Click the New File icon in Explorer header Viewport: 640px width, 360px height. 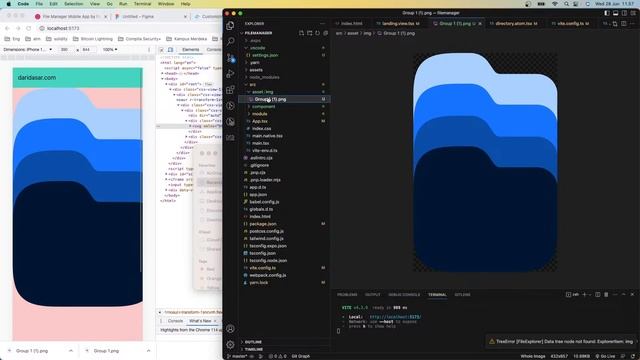pyautogui.click(x=301, y=33)
